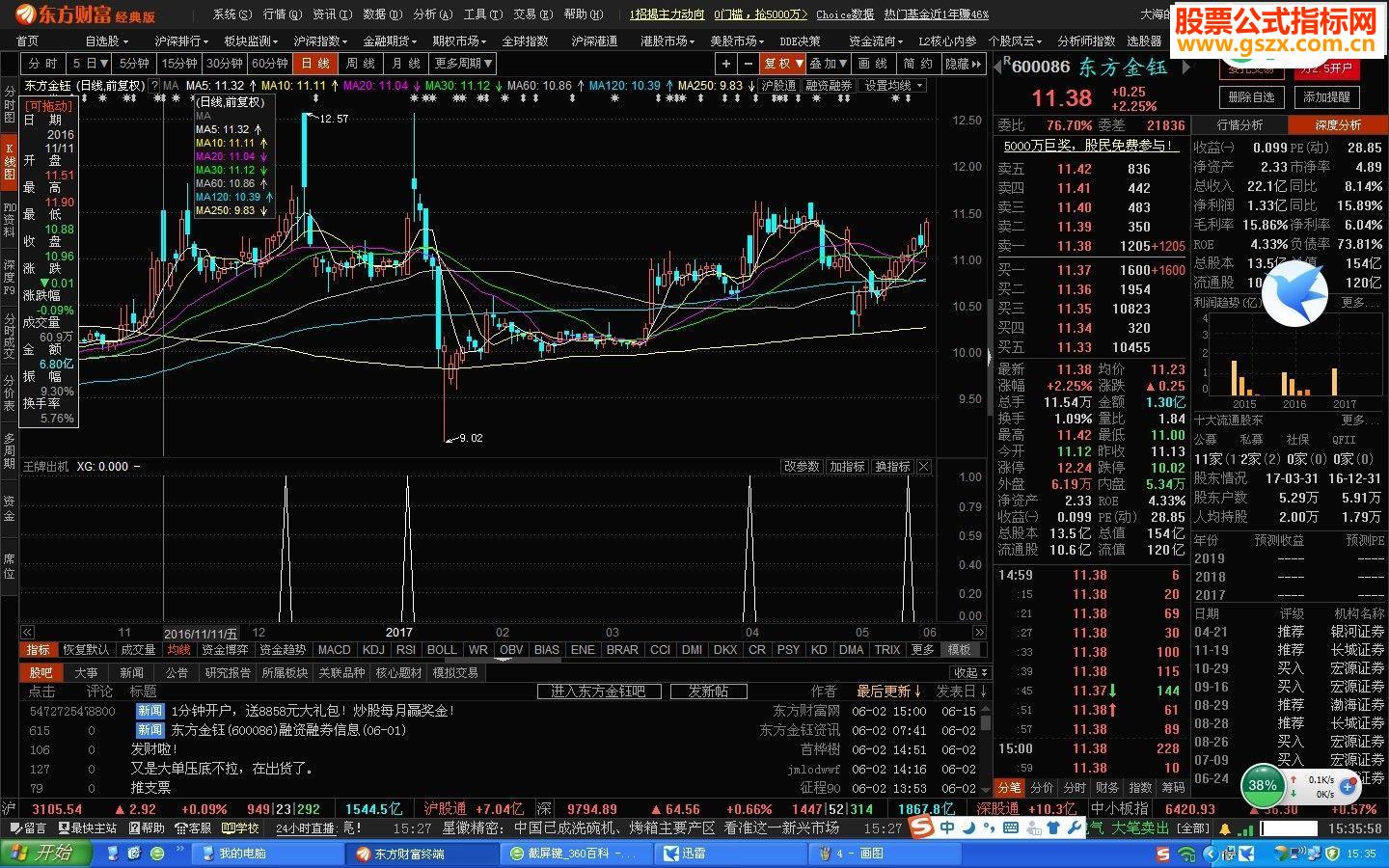
Task: Open the help icon labeled 帮助
Action: click(x=146, y=827)
